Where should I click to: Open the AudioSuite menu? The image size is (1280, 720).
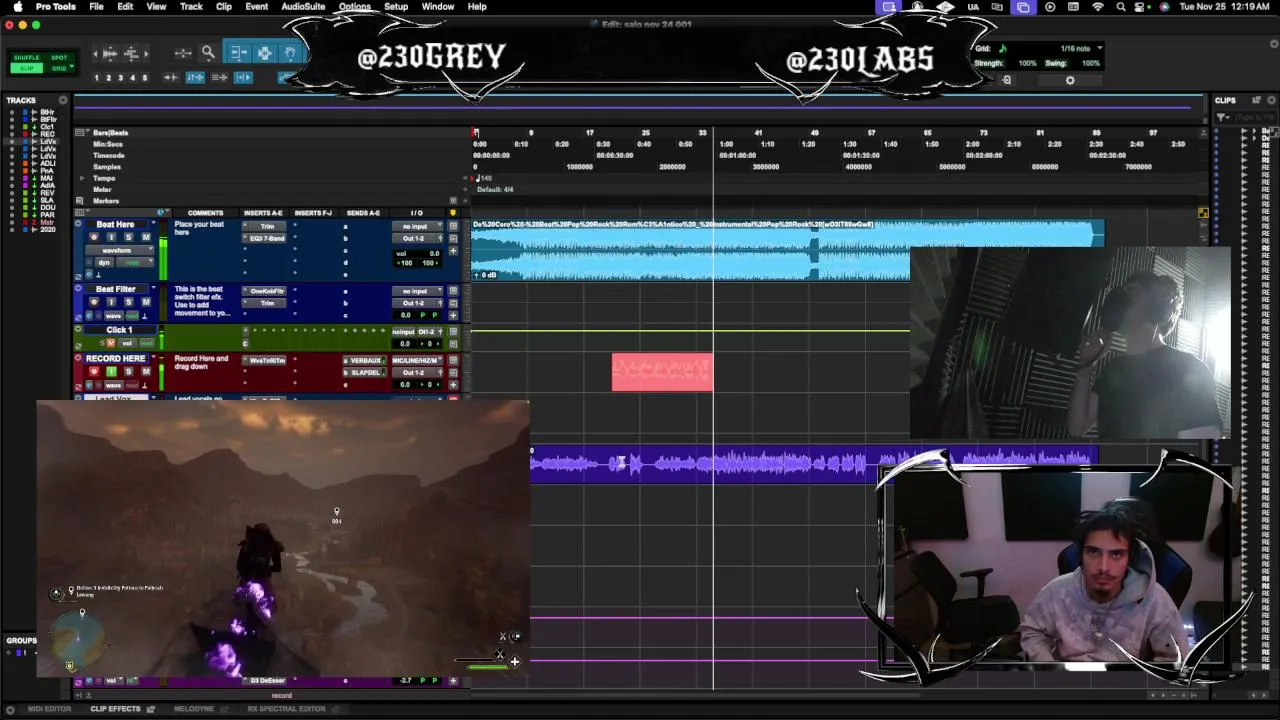[x=303, y=7]
